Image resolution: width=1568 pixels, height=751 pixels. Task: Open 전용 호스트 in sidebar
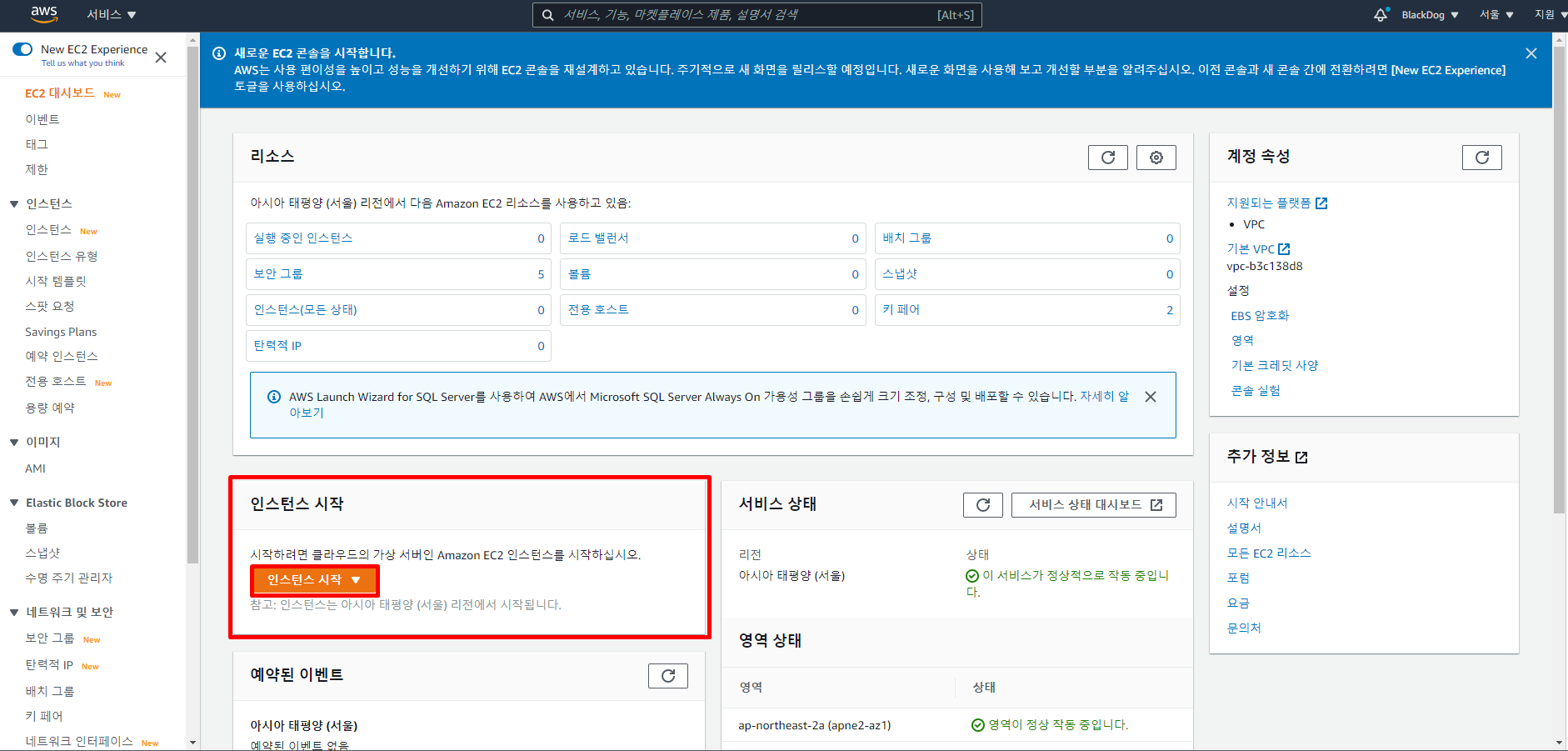[55, 382]
